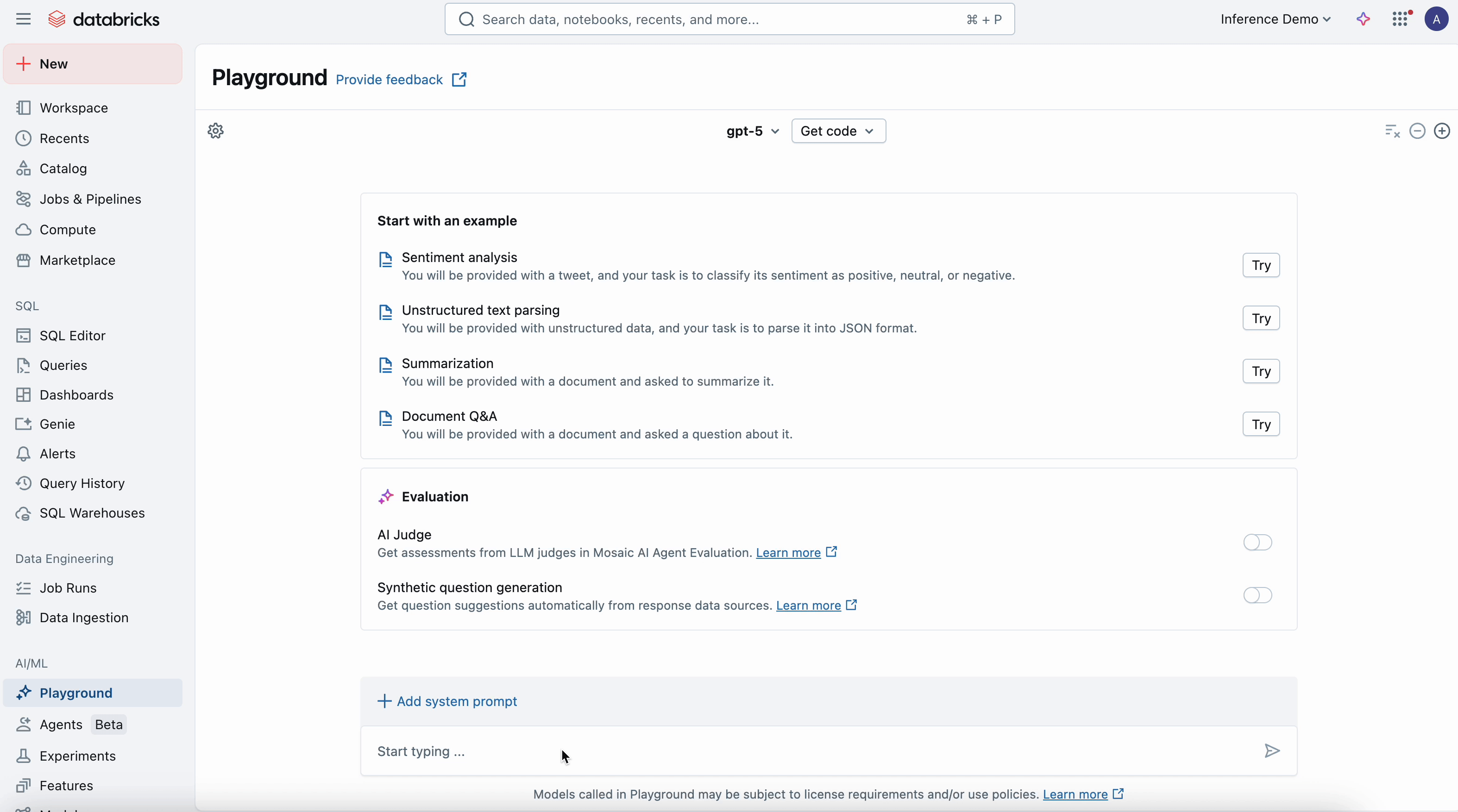This screenshot has width=1458, height=812.
Task: Click the Databricks Assistant sparkle icon
Action: pos(1363,19)
